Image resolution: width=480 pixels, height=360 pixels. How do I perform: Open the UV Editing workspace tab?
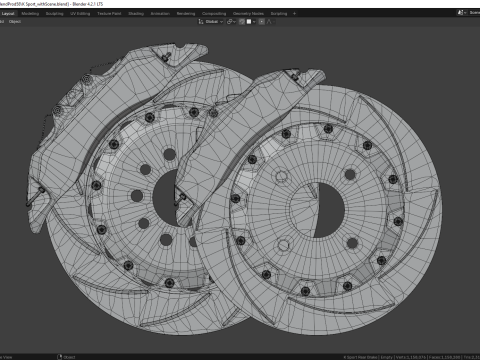[80, 14]
